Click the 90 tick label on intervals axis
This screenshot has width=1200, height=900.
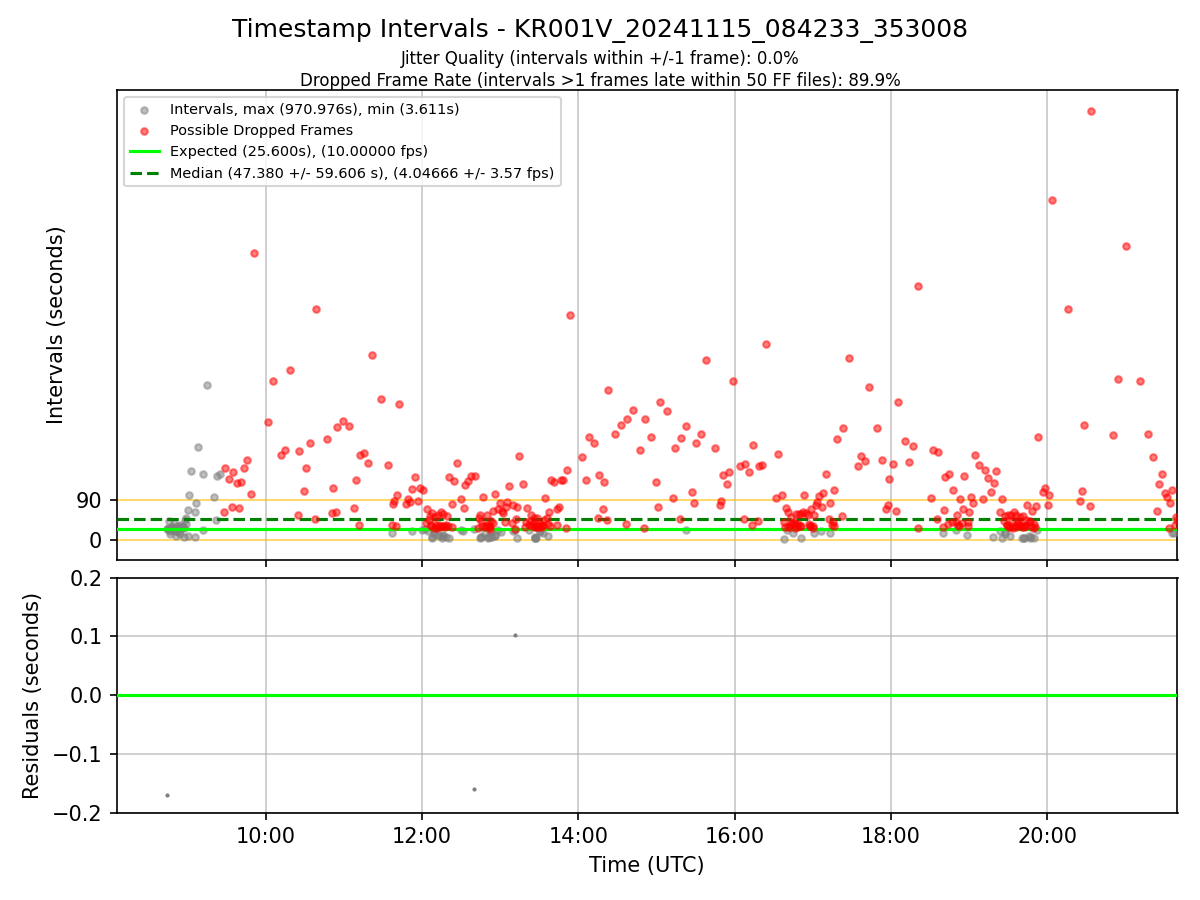tap(91, 500)
